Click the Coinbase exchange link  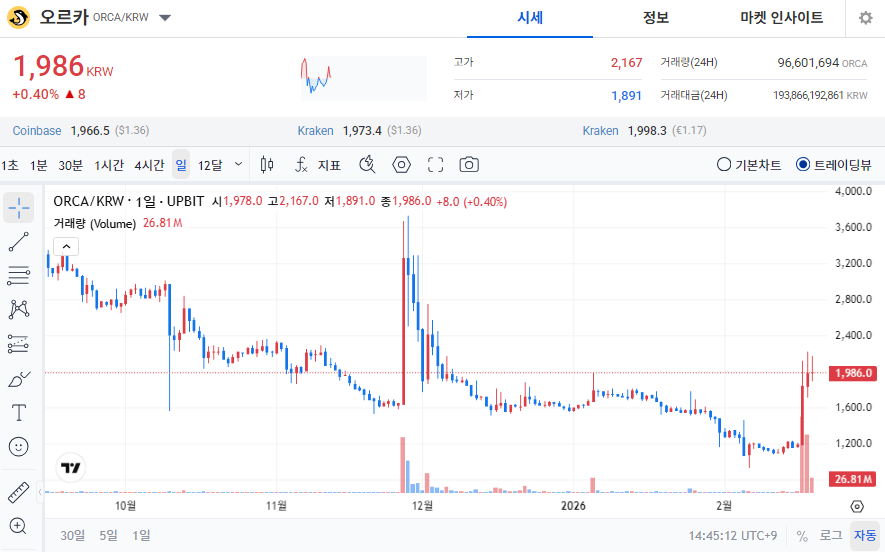pyautogui.click(x=37, y=131)
